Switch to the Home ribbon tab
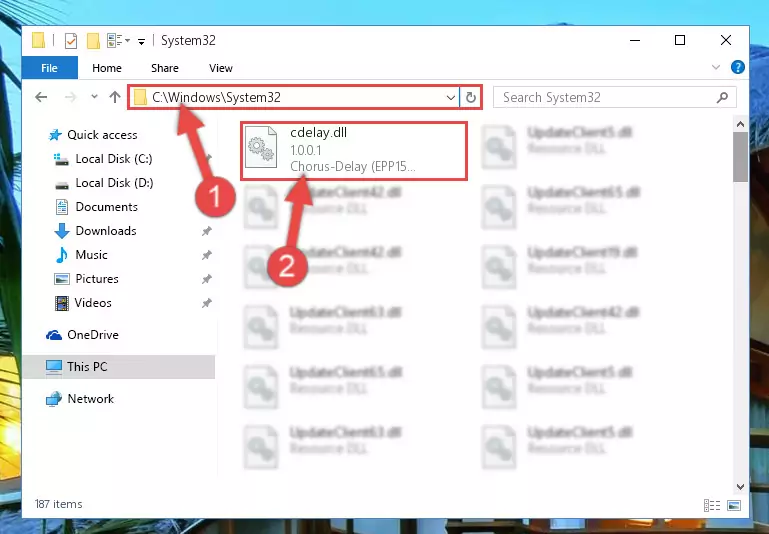Screen dimensions: 769x534 click(x=107, y=68)
